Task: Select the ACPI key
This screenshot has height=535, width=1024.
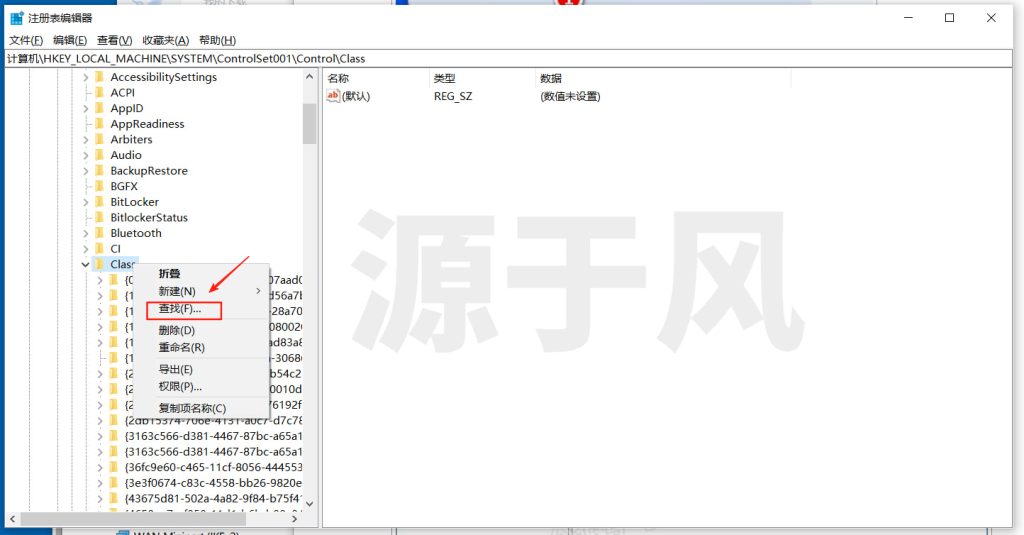Action: pos(122,93)
